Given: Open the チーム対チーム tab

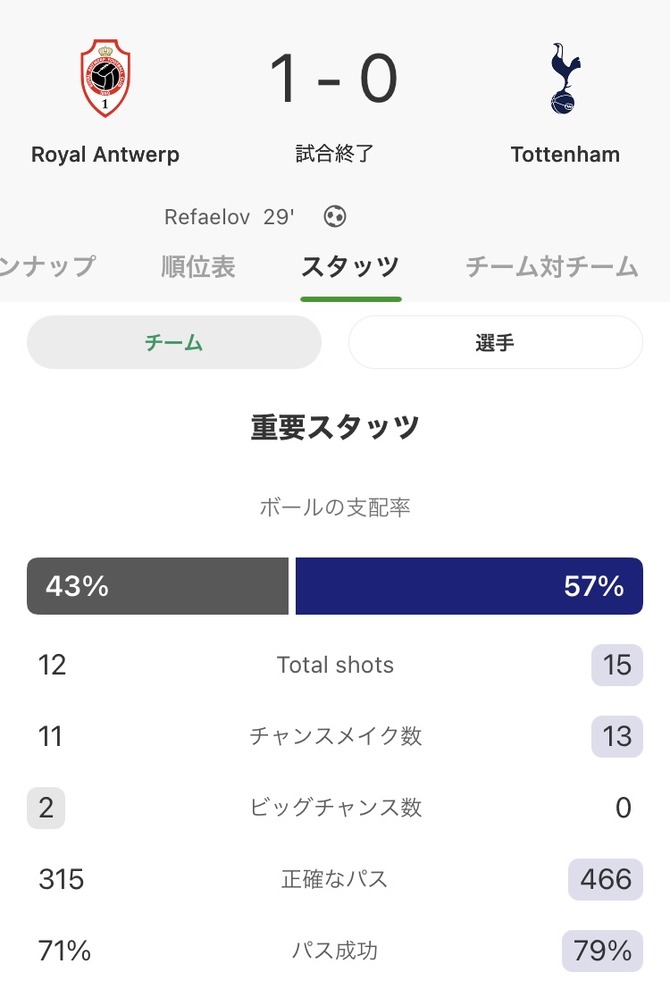Looking at the screenshot, I should coord(552,266).
